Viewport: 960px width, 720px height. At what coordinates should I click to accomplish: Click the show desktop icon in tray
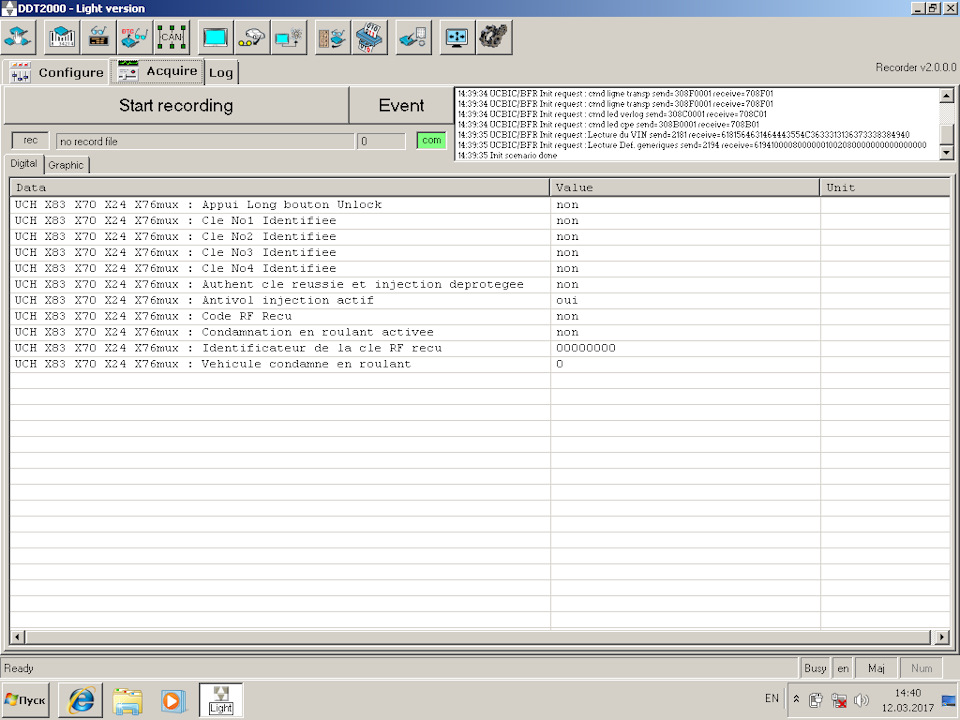(950, 701)
